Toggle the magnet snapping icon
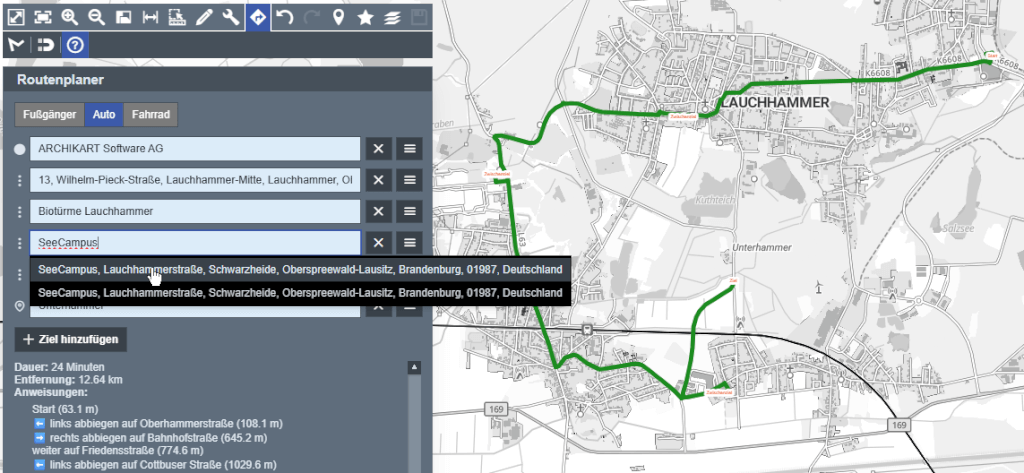Image resolution: width=1024 pixels, height=473 pixels. coord(44,44)
